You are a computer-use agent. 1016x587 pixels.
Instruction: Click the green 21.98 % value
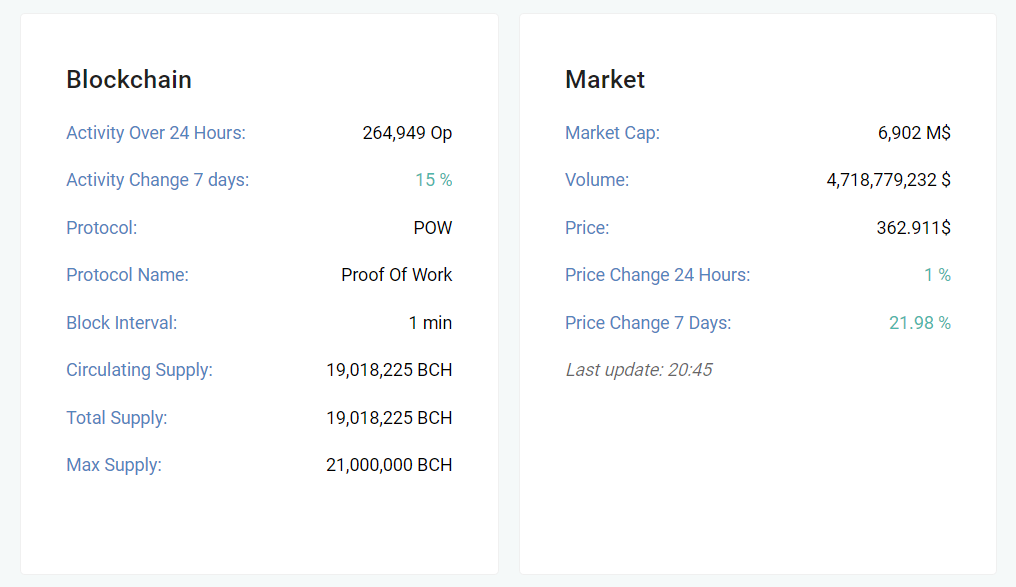coord(919,323)
